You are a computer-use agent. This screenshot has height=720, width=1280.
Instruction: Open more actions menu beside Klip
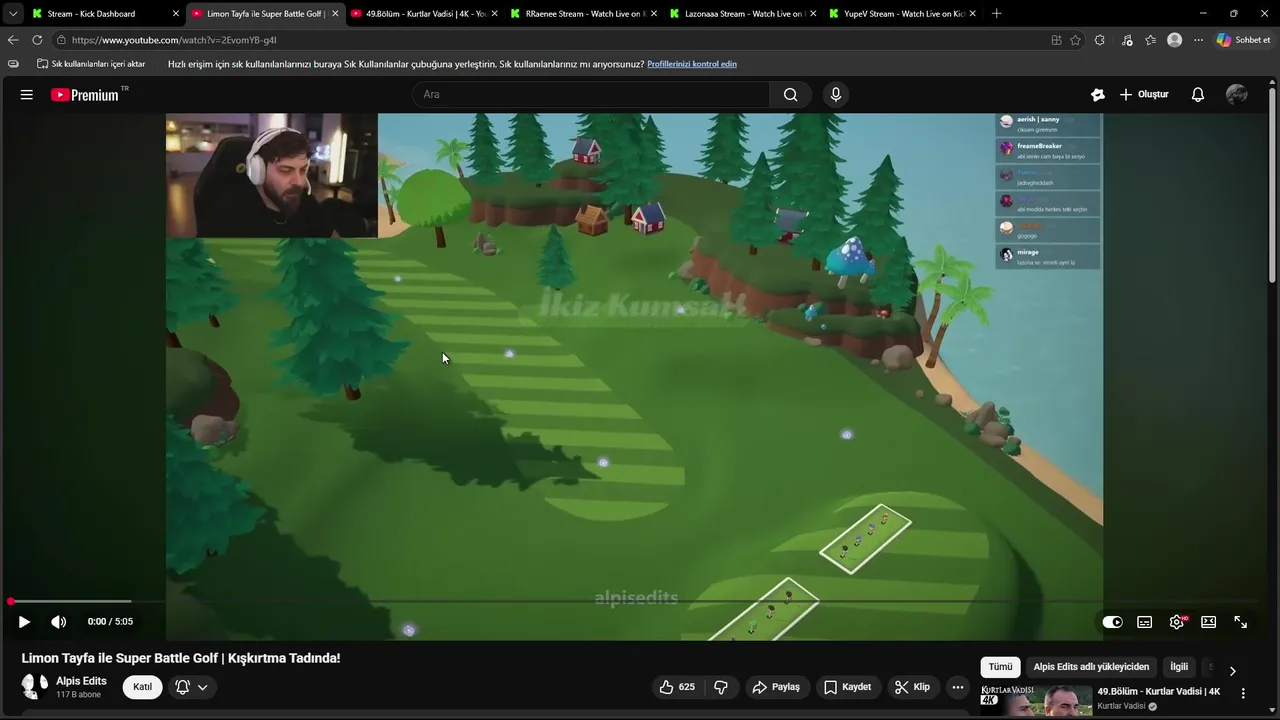[957, 687]
